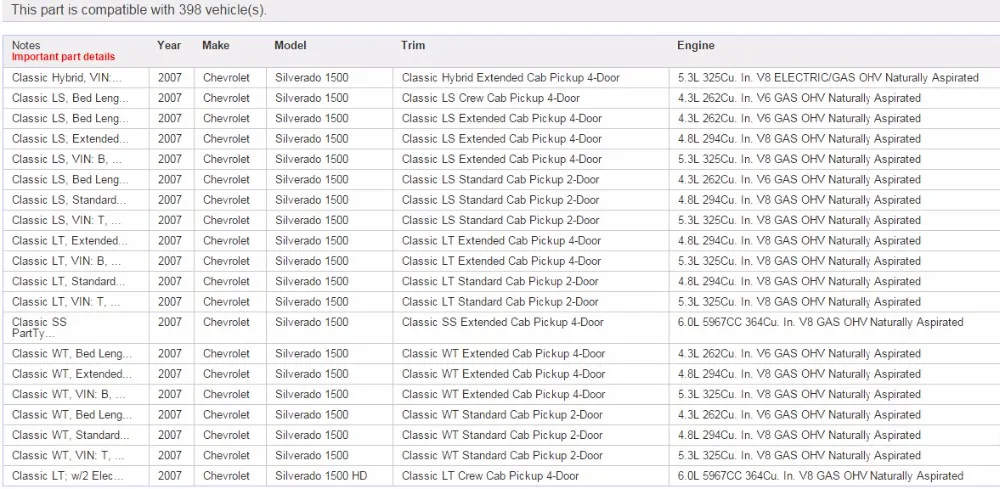
Task: Select the 'Classic SS PartTy...' notes cell
Action: 76,328
